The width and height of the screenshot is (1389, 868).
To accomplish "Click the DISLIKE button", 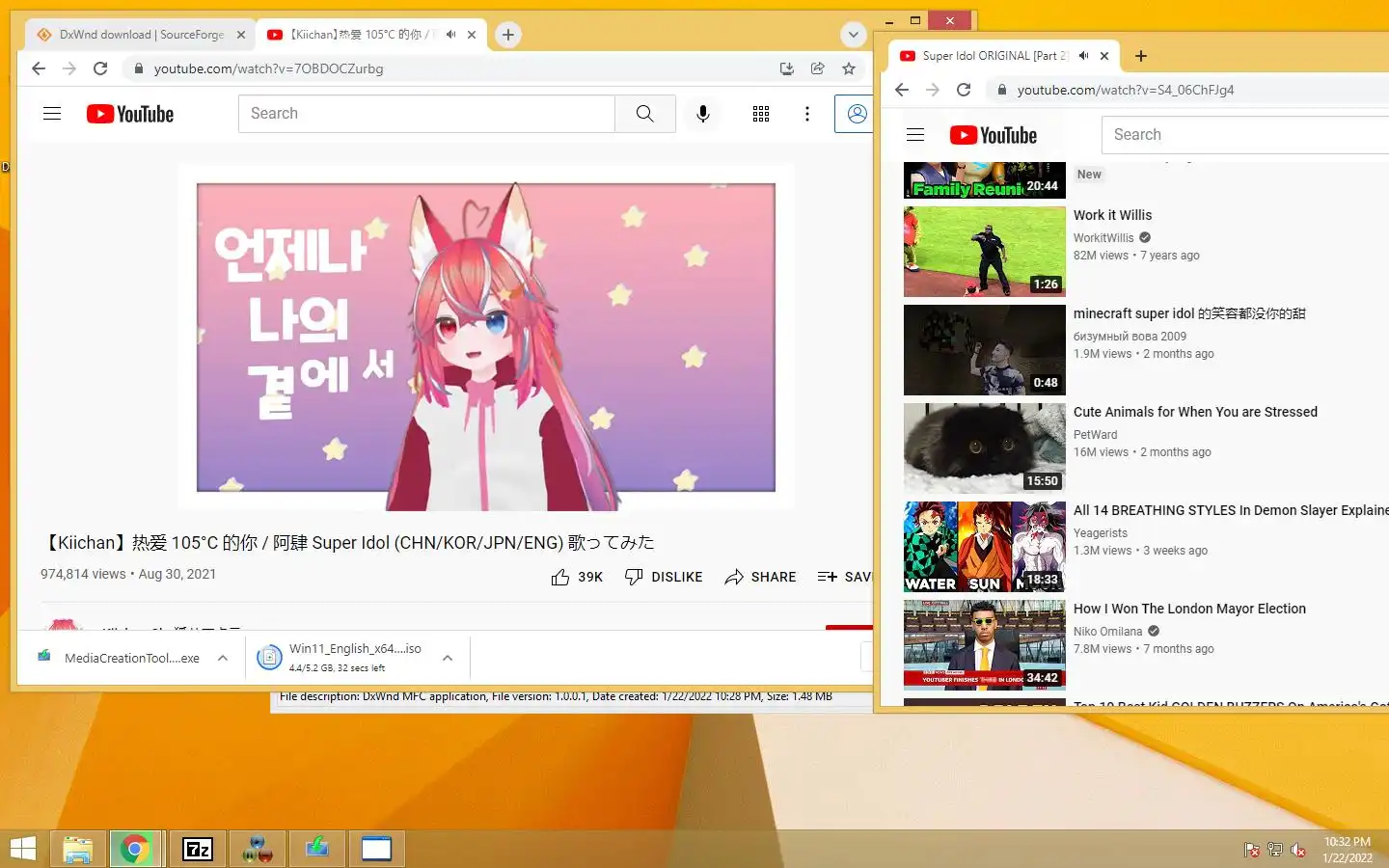I will (x=664, y=577).
